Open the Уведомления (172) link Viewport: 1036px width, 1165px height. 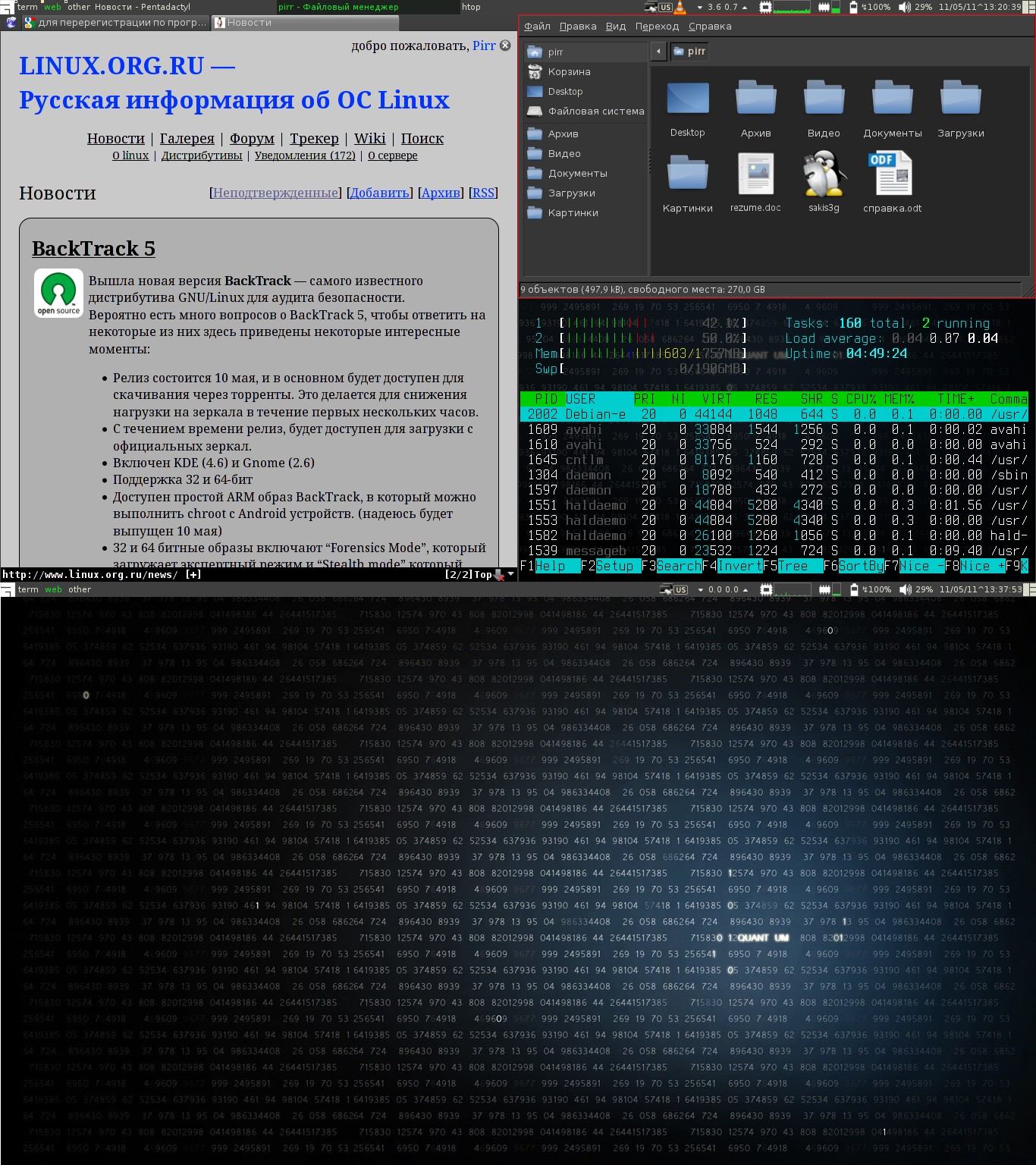coord(305,155)
